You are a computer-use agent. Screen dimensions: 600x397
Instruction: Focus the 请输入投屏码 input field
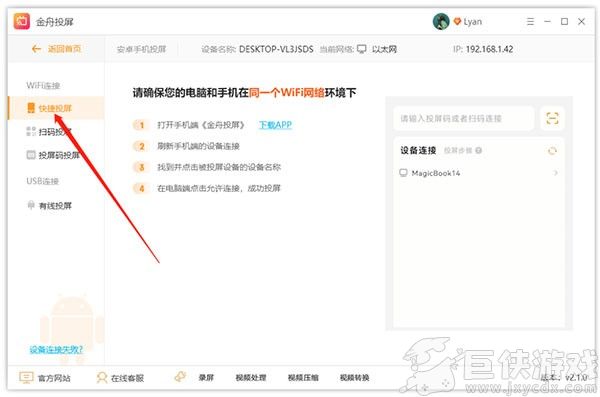point(463,118)
